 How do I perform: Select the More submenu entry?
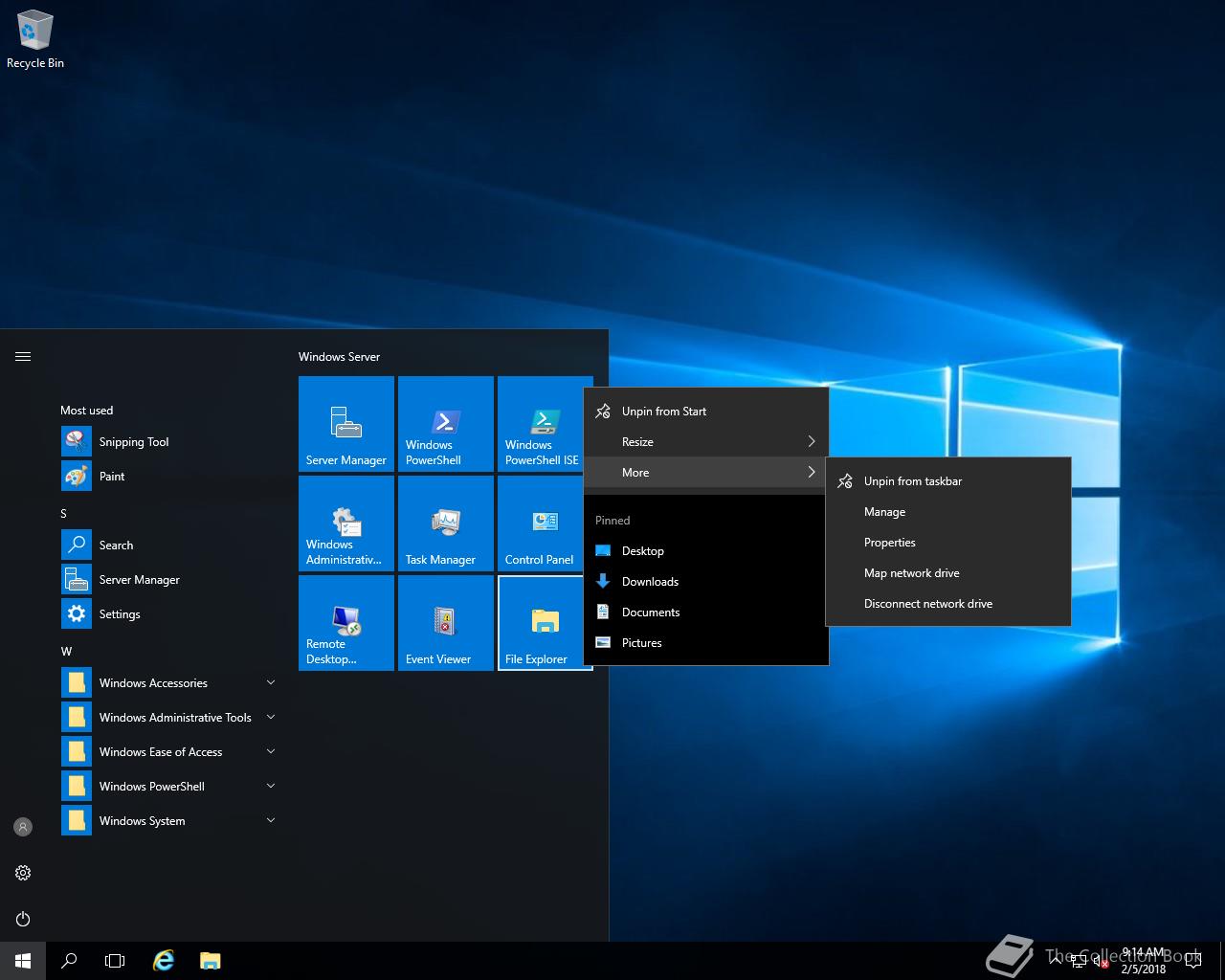coord(706,473)
